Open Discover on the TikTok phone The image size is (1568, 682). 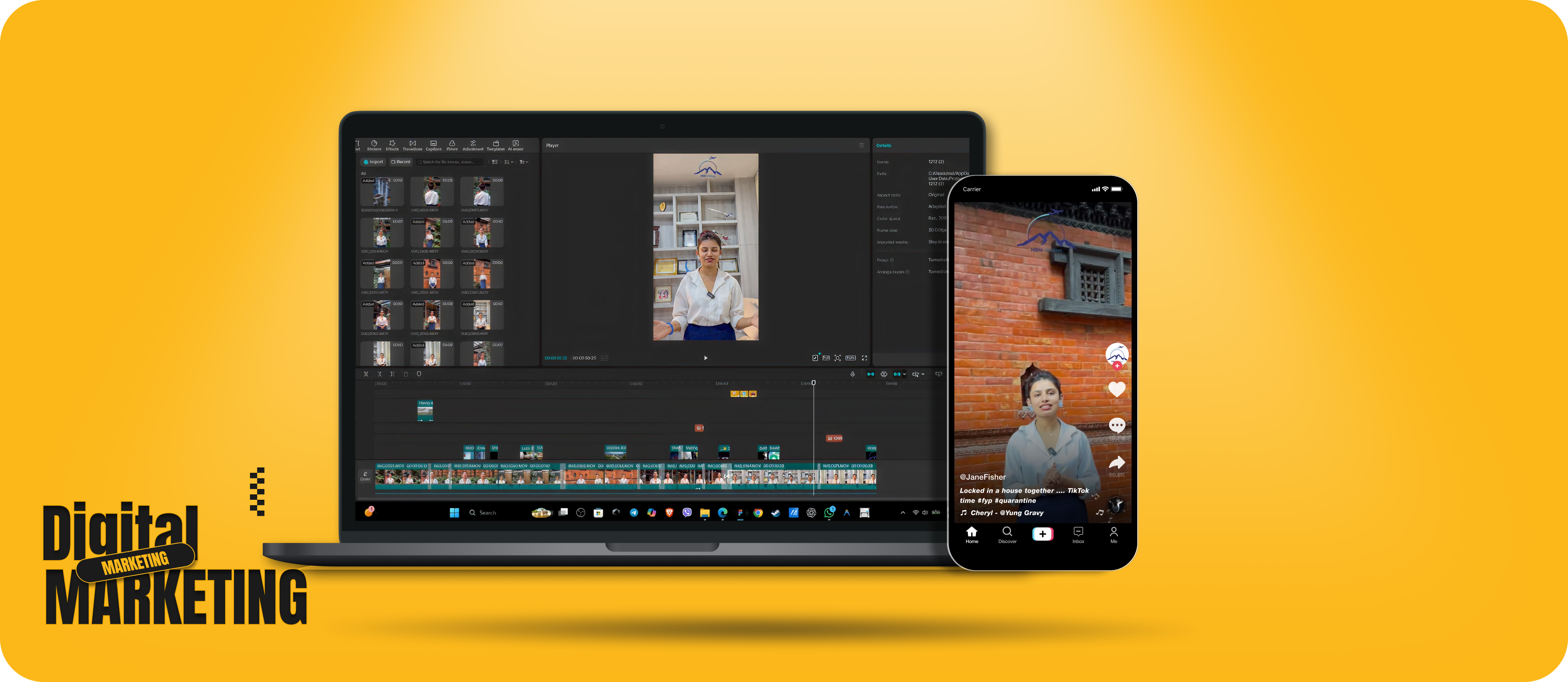click(x=1007, y=535)
